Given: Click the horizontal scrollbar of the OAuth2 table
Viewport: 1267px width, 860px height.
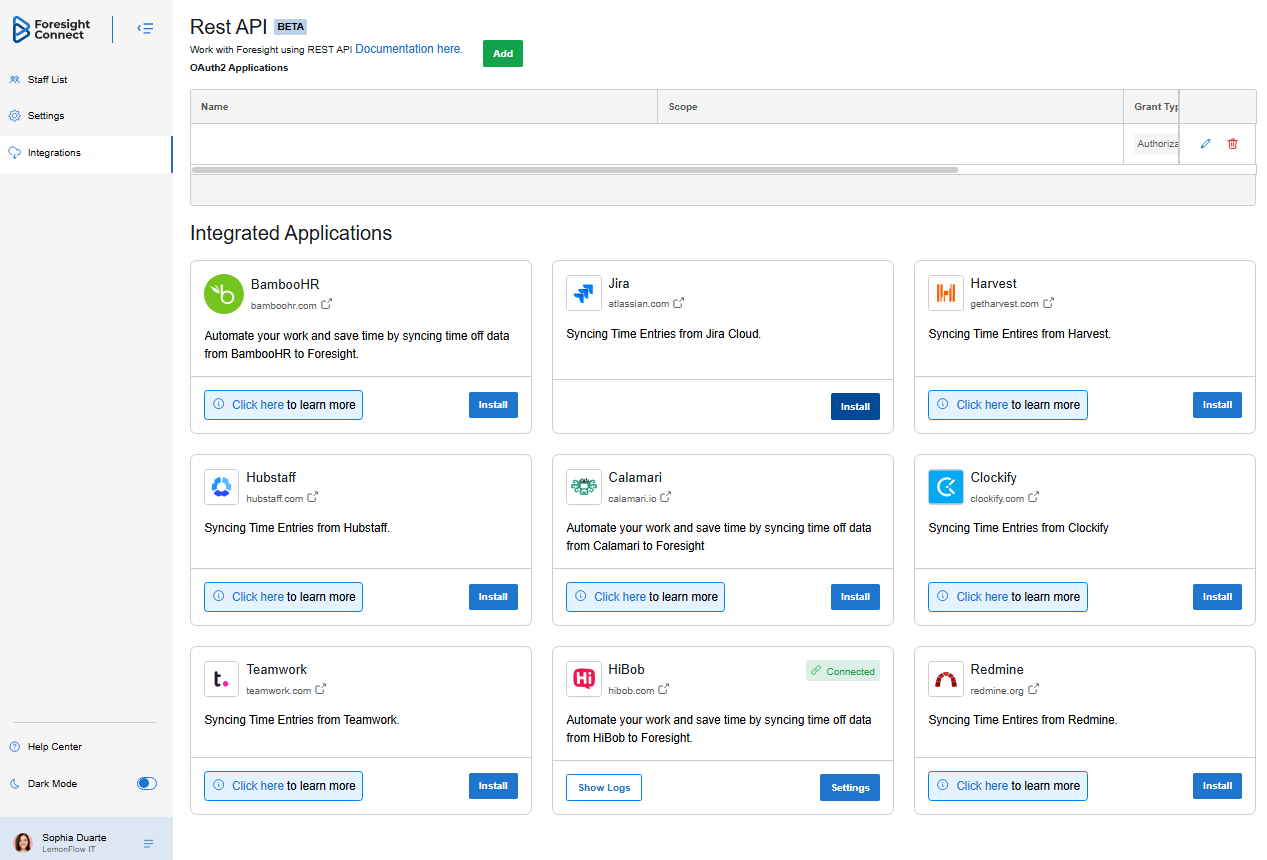Looking at the screenshot, I should click(x=575, y=170).
